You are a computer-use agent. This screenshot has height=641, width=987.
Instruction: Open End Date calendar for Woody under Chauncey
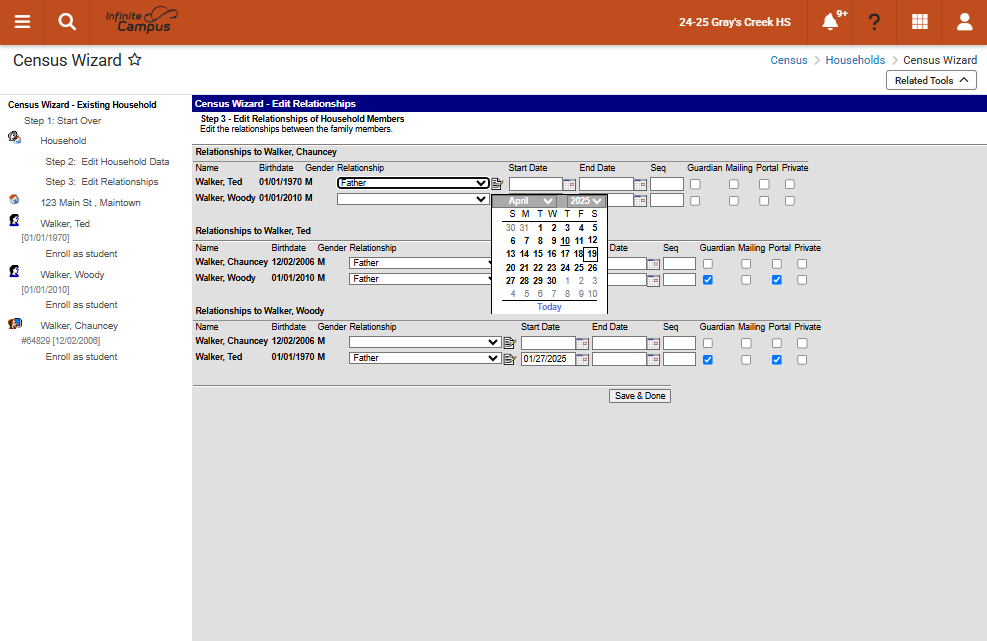point(640,201)
